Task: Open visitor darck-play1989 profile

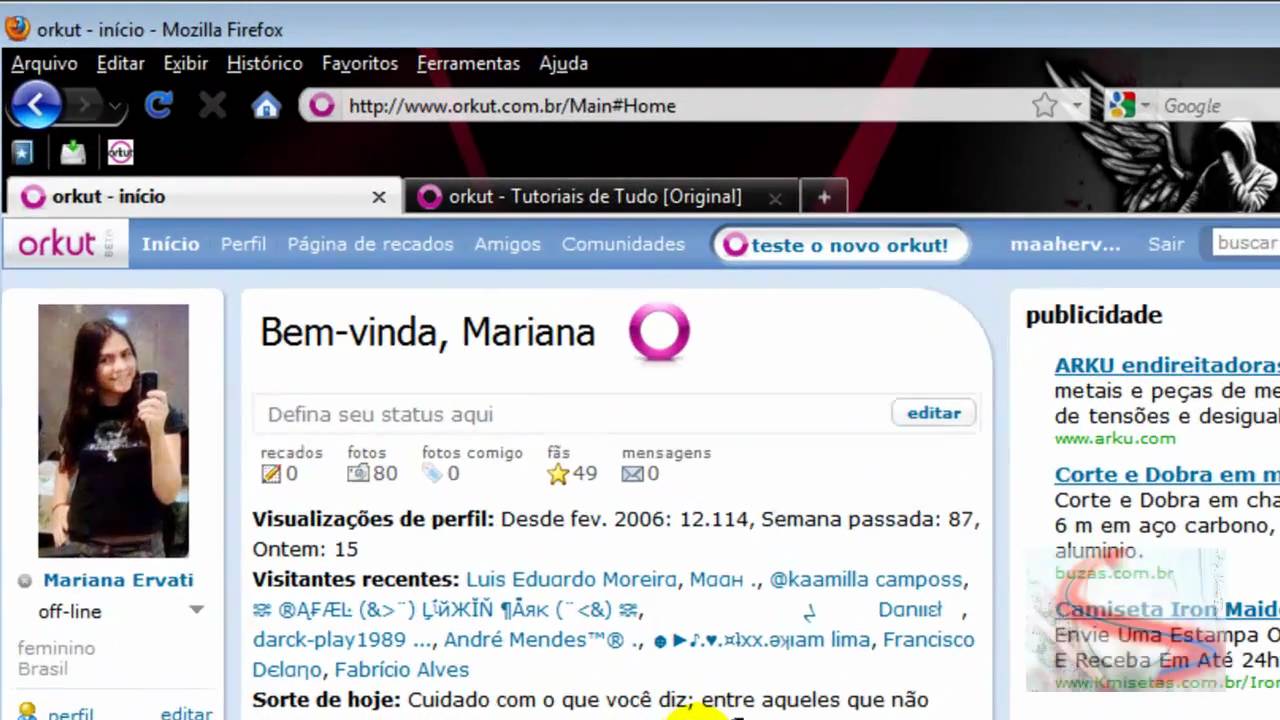Action: [342, 639]
